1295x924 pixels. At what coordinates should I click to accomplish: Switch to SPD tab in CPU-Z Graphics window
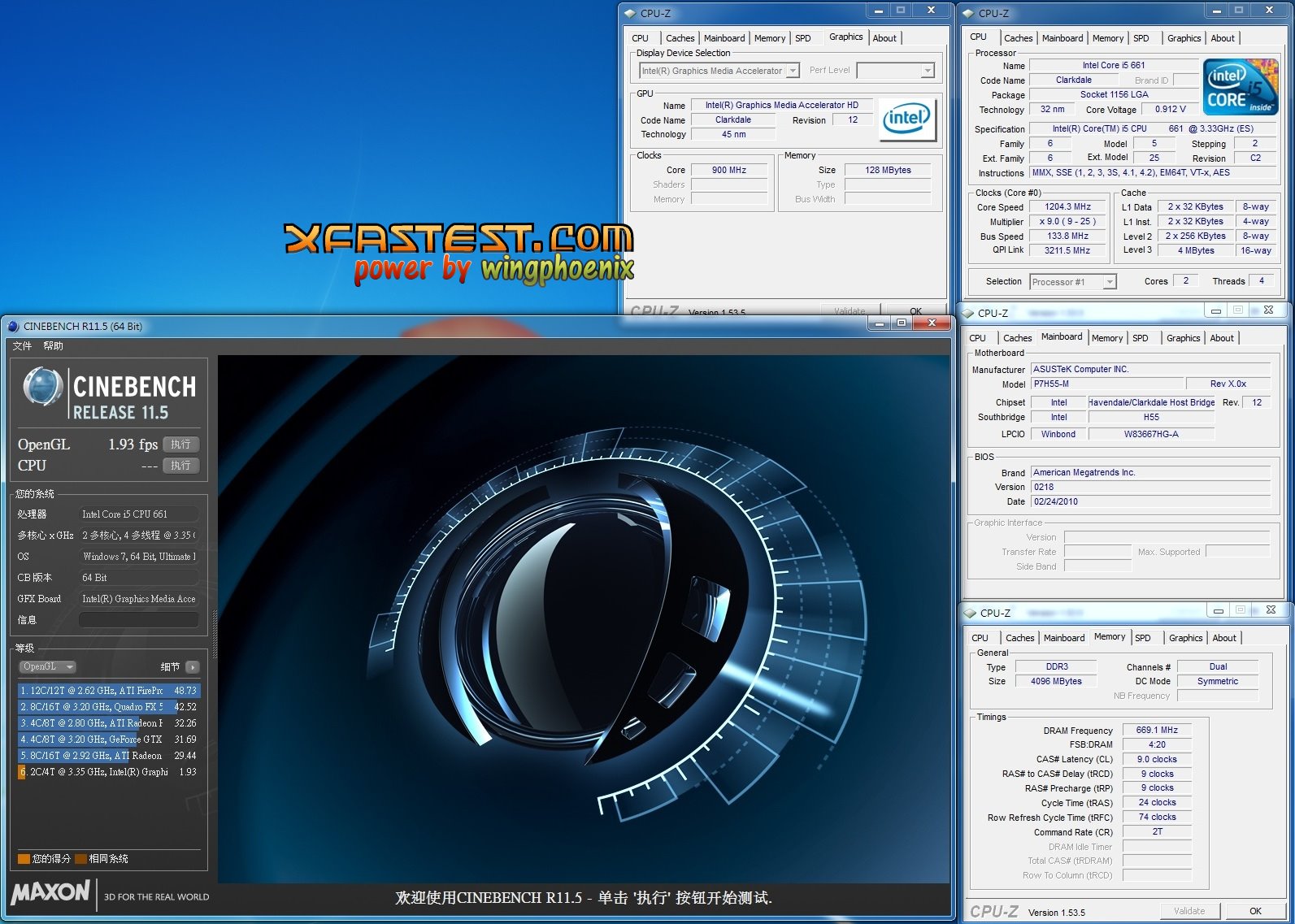pos(802,38)
